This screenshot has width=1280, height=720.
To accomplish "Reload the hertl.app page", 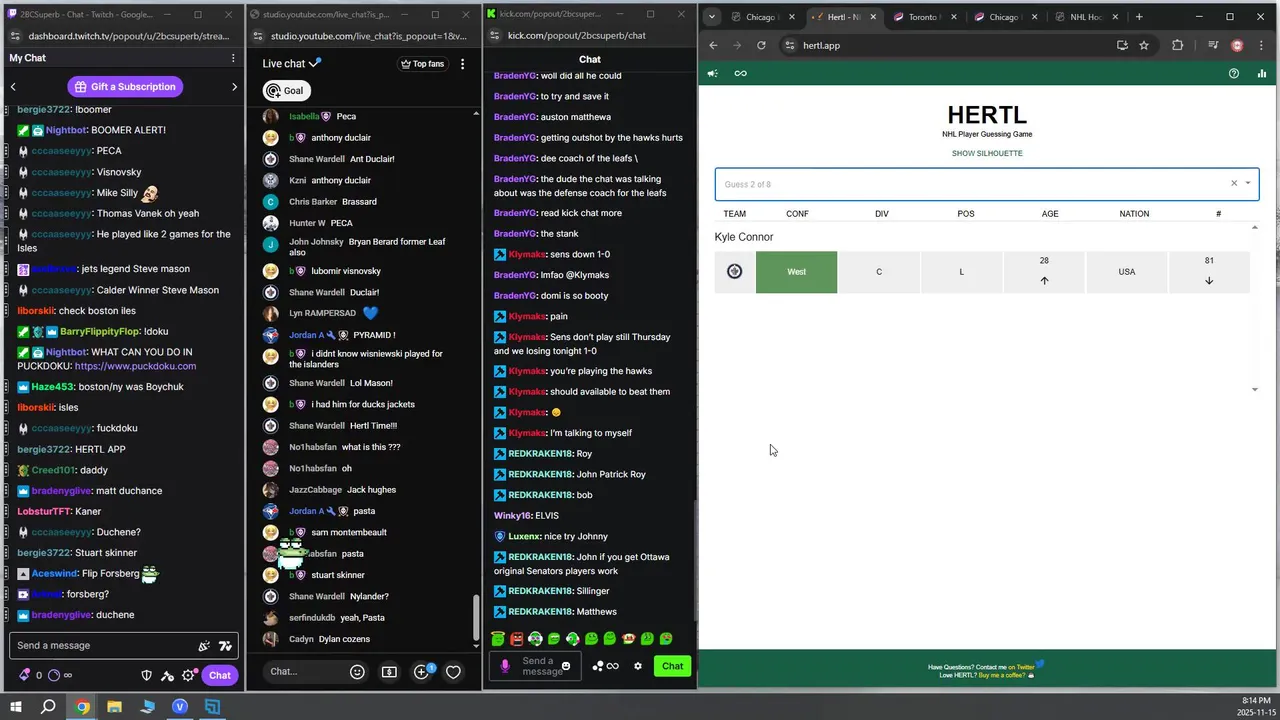I will (761, 45).
